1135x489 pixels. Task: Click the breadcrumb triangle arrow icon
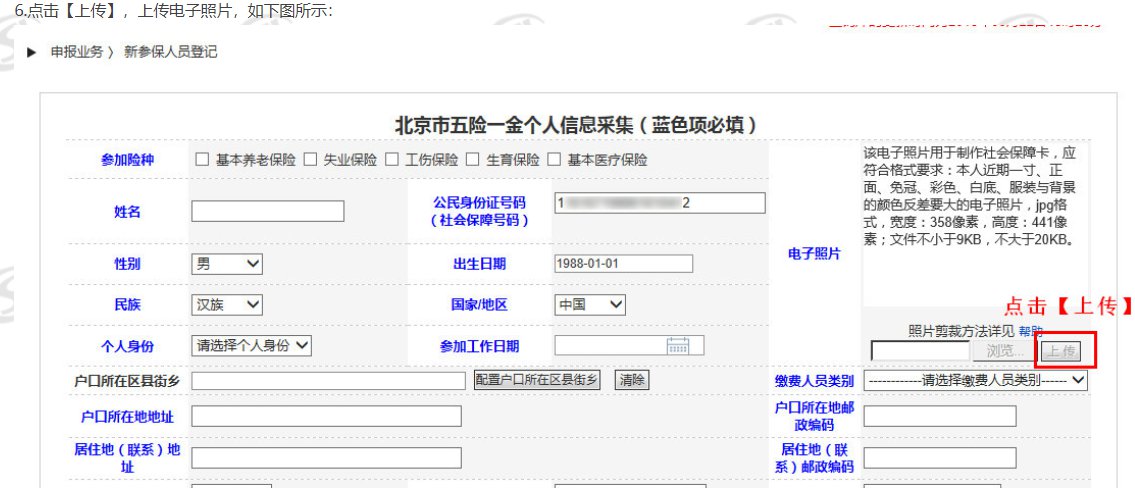[x=32, y=53]
